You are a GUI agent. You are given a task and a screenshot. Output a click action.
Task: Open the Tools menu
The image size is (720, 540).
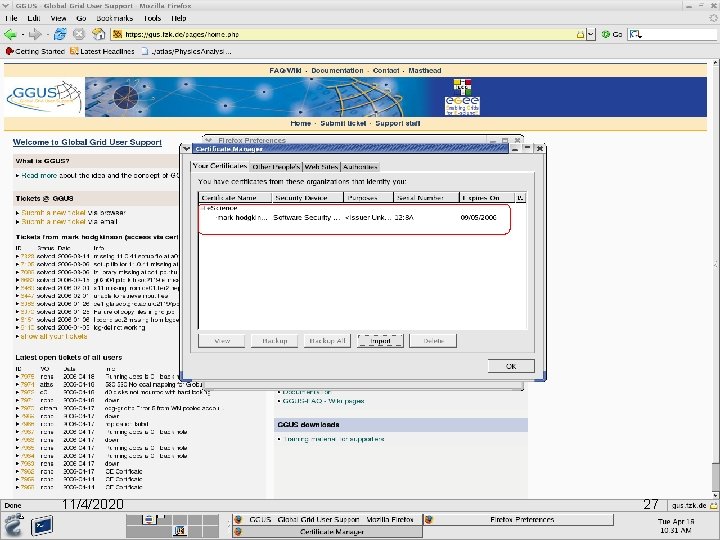[x=152, y=18]
